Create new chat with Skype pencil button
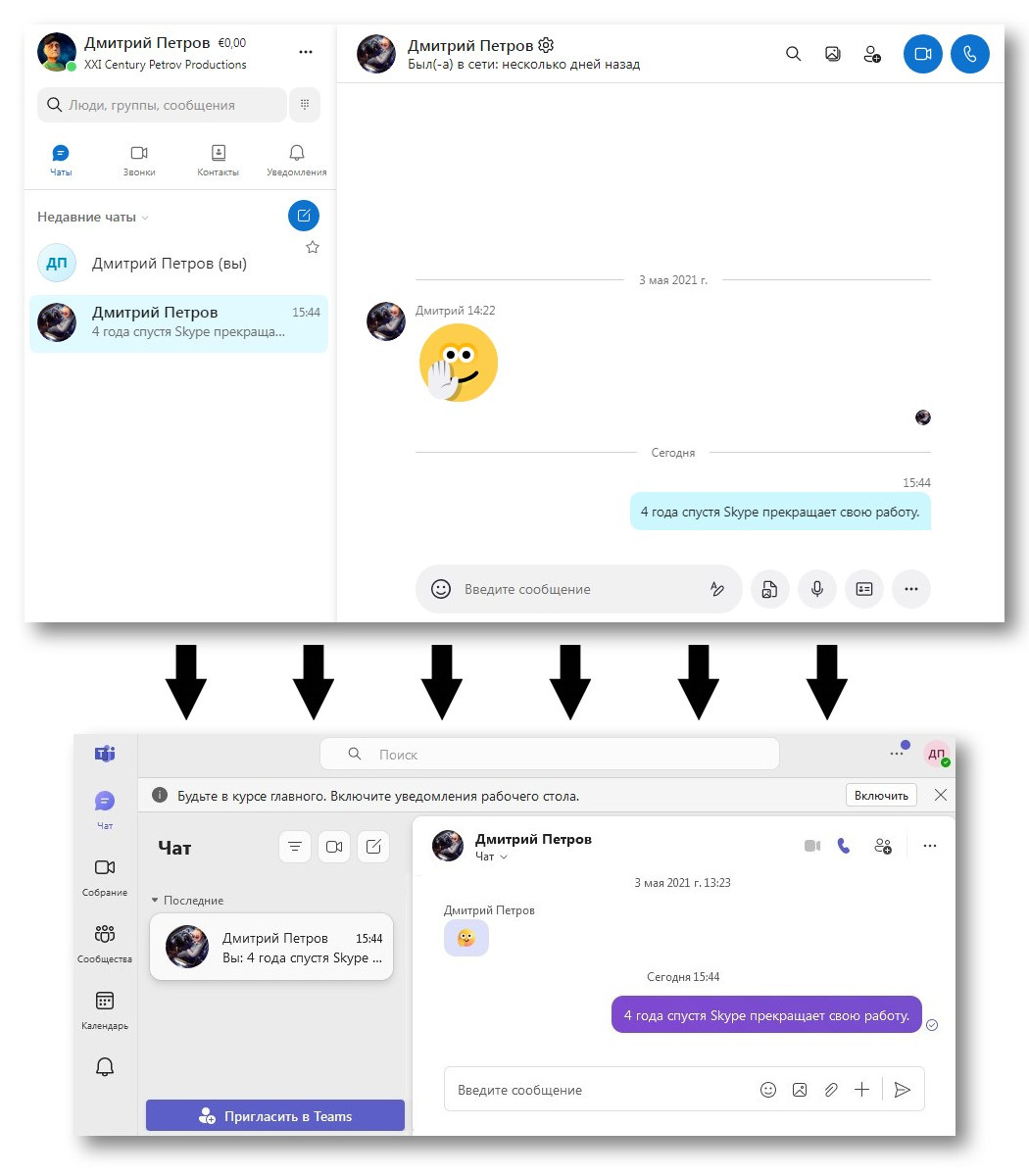The image size is (1029, 1176). (304, 216)
